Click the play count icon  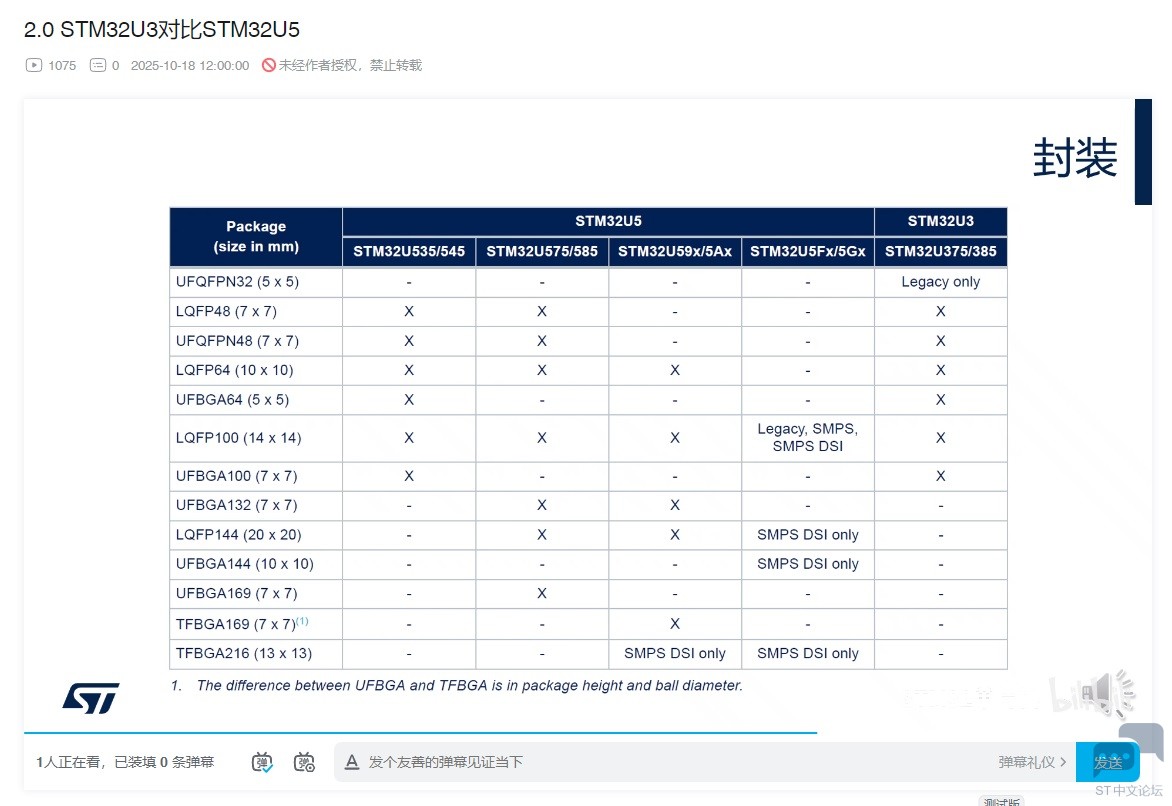33,65
